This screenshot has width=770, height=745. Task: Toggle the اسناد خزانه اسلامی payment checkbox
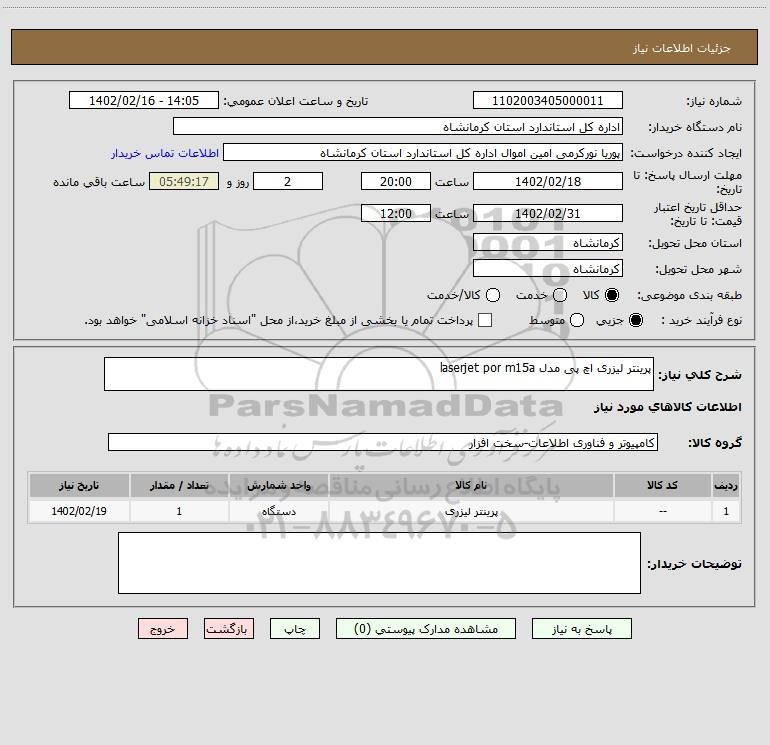coord(485,320)
